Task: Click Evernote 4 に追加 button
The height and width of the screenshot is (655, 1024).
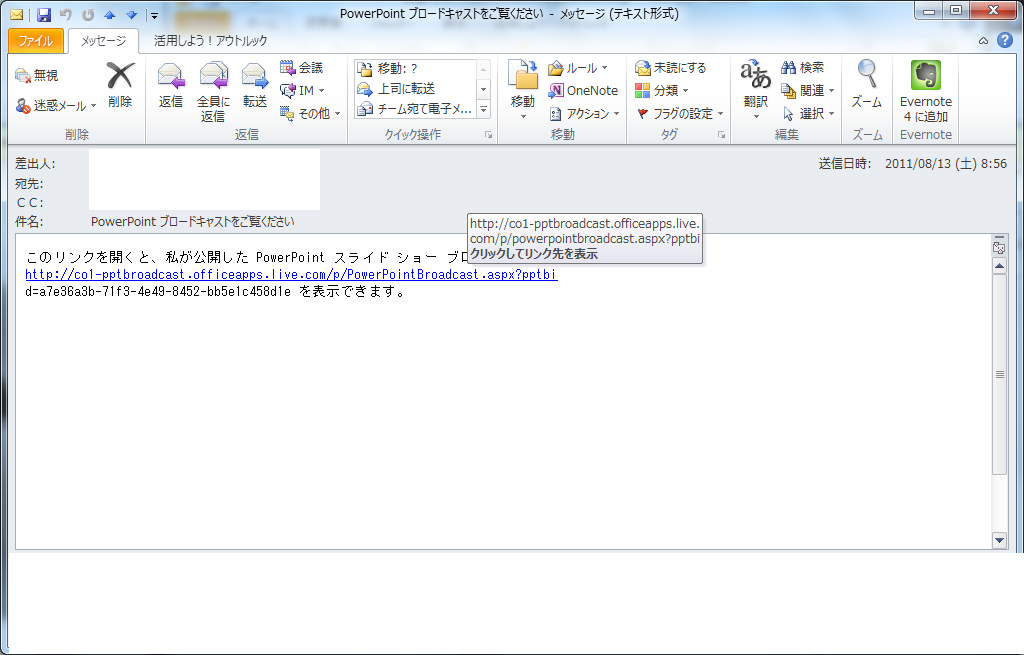Action: click(x=925, y=91)
